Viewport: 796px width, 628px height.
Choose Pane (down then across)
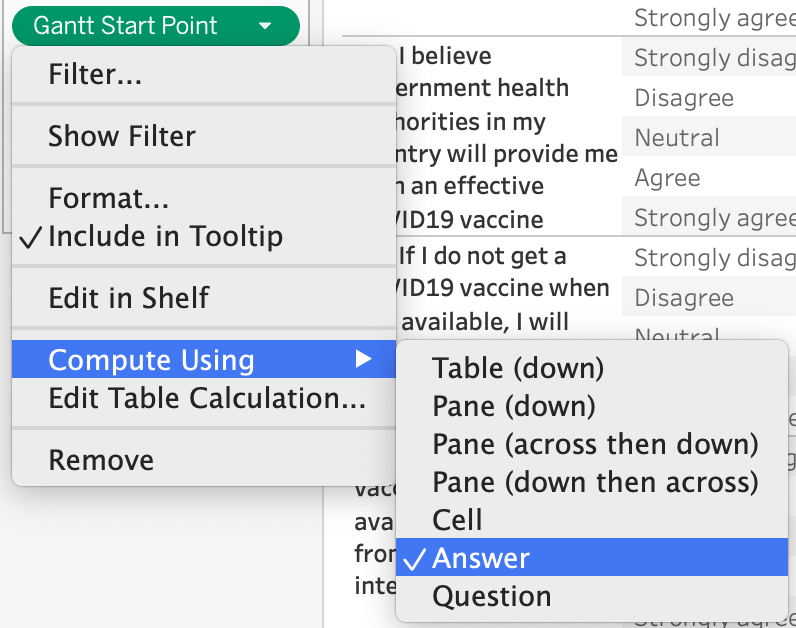pyautogui.click(x=595, y=482)
